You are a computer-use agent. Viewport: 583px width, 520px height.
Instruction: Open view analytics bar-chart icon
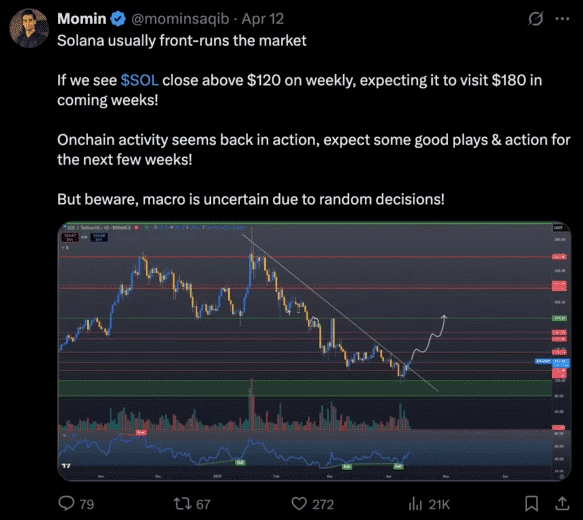415,504
